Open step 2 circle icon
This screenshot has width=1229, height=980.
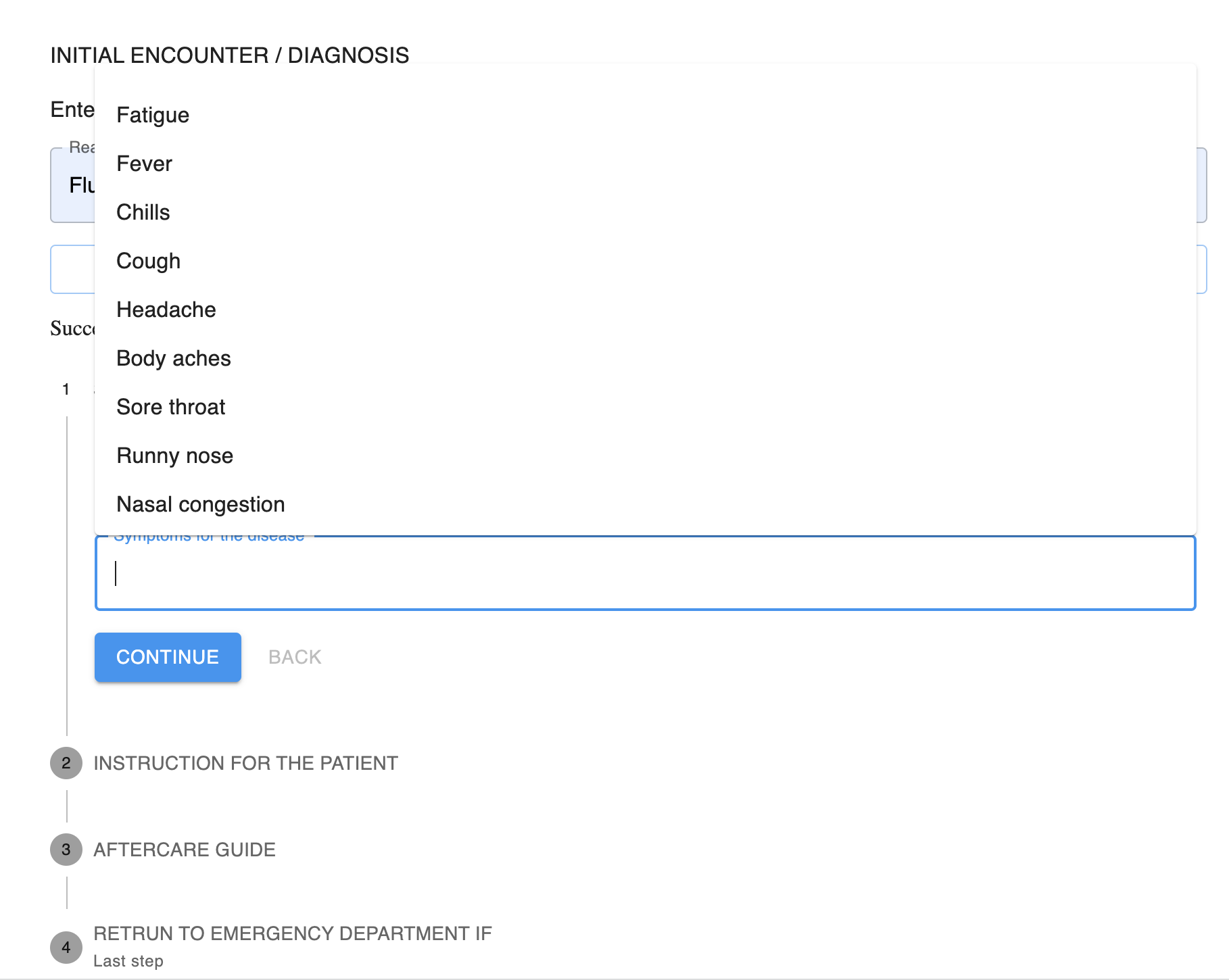click(66, 763)
